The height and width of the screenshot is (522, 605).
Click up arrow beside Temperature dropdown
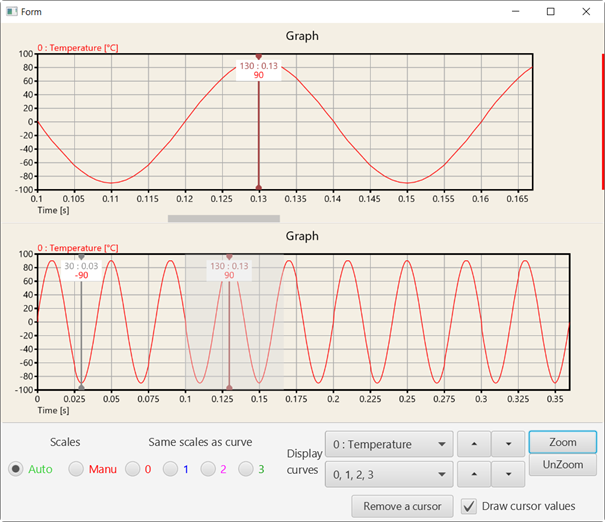tap(474, 444)
